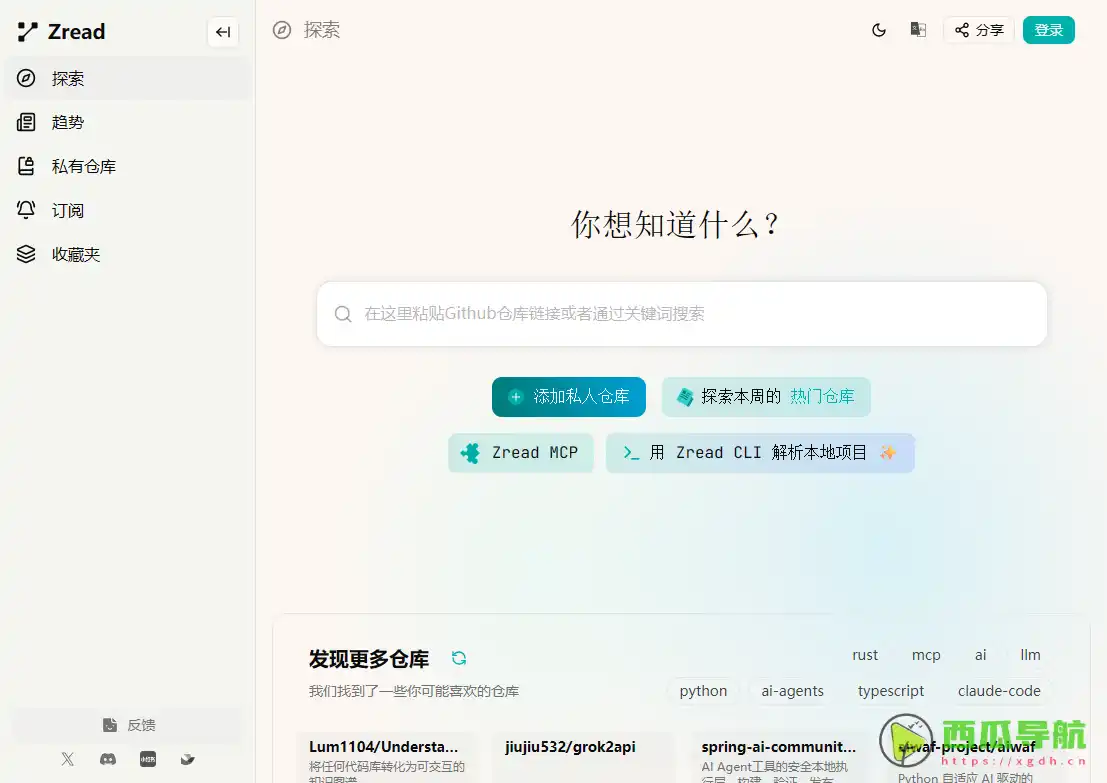Open the Discord icon link
Image resolution: width=1107 pixels, height=783 pixels.
[108, 759]
